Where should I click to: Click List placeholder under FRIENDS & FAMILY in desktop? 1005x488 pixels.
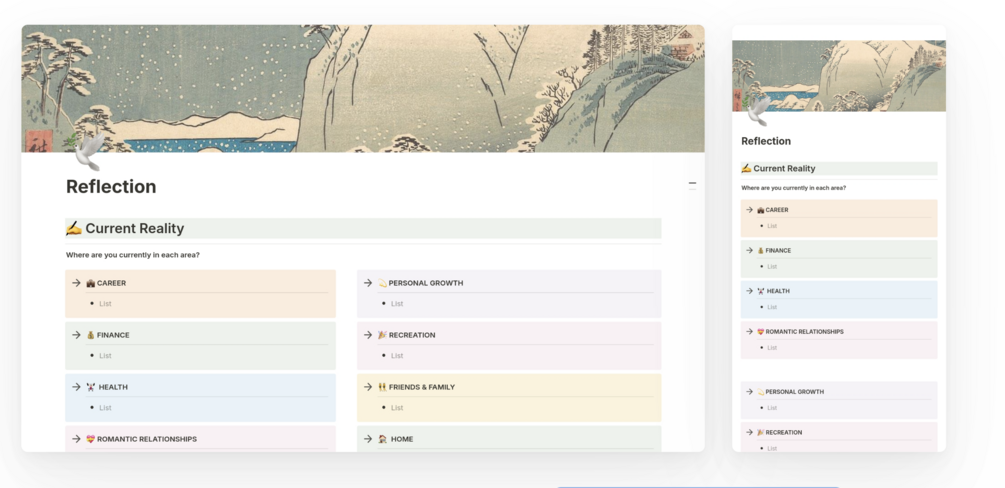click(x=397, y=408)
